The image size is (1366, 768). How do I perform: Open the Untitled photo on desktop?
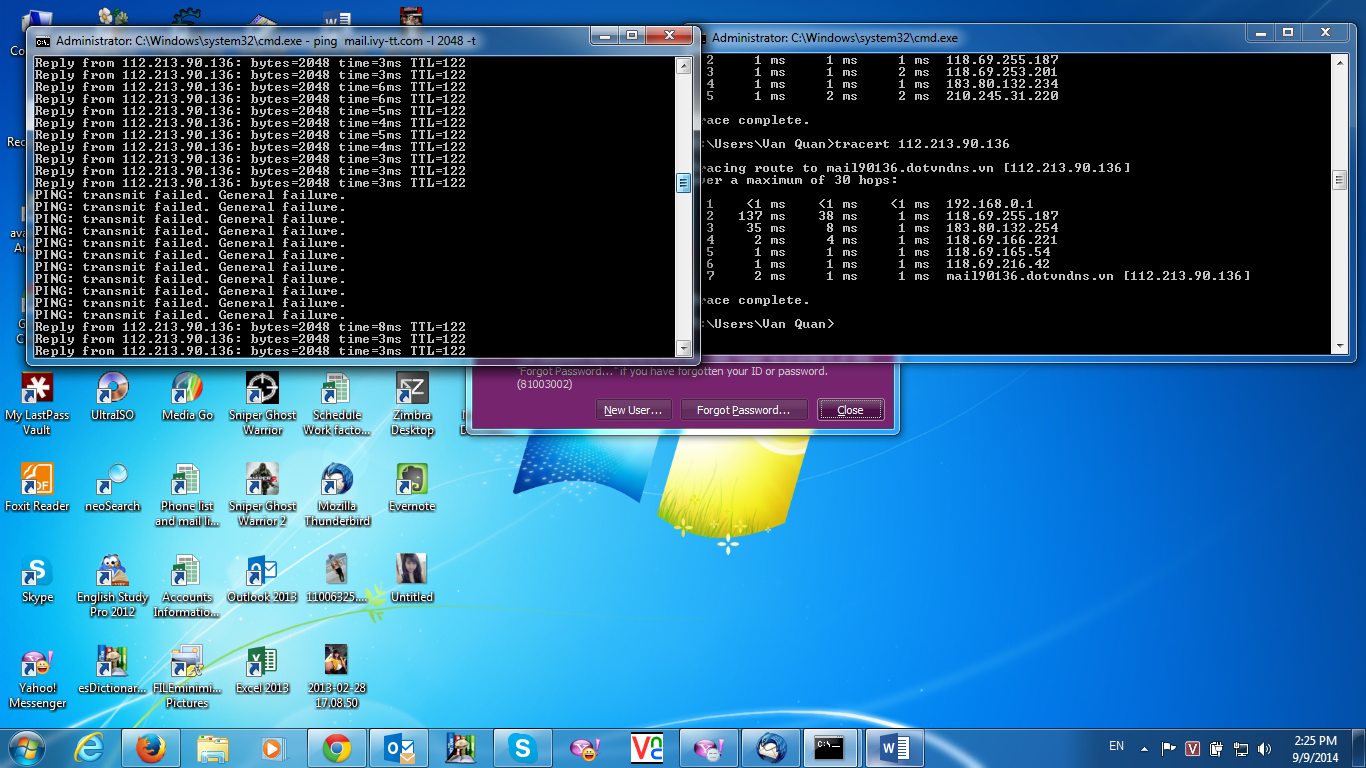412,578
